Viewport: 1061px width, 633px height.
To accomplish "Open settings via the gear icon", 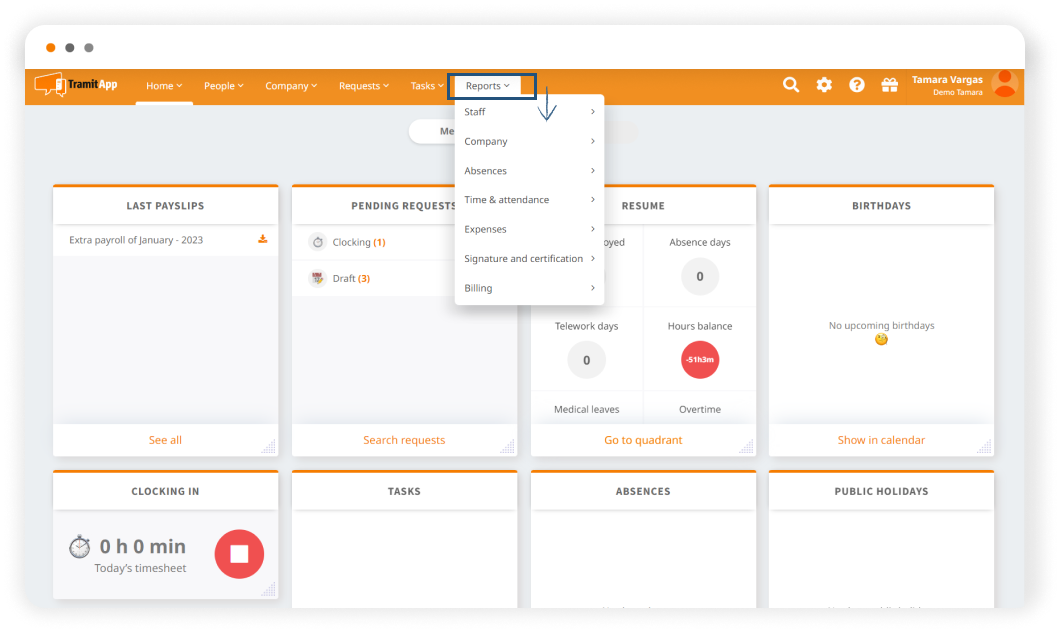I will click(x=824, y=85).
